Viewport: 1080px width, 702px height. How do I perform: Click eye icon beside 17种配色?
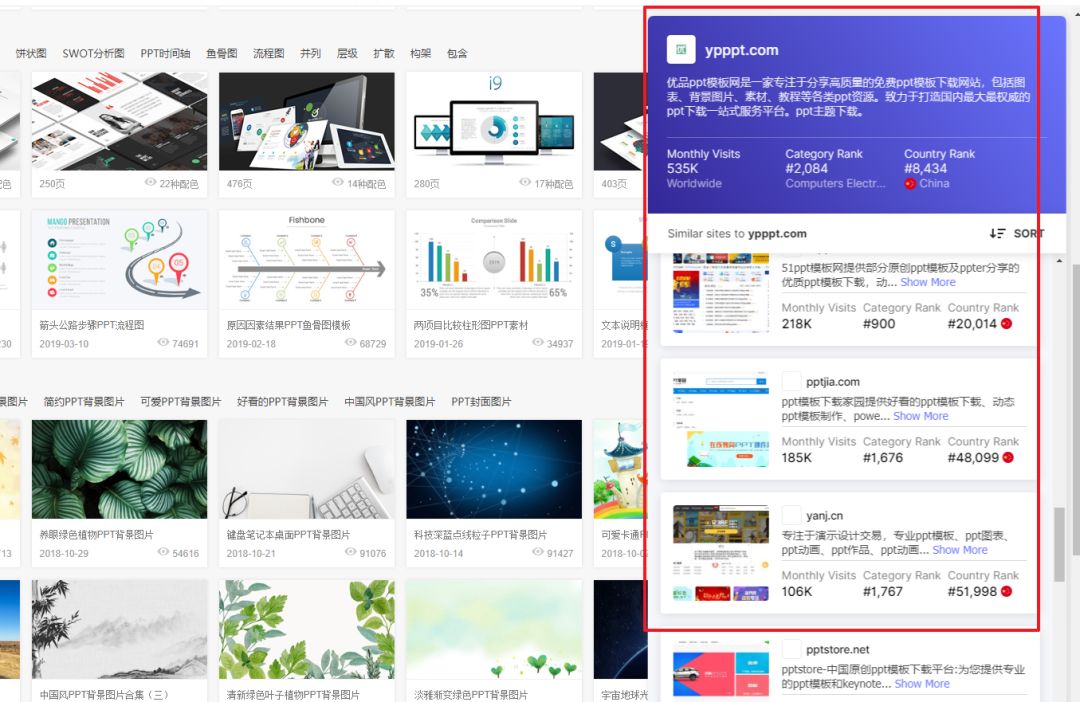pyautogui.click(x=525, y=183)
